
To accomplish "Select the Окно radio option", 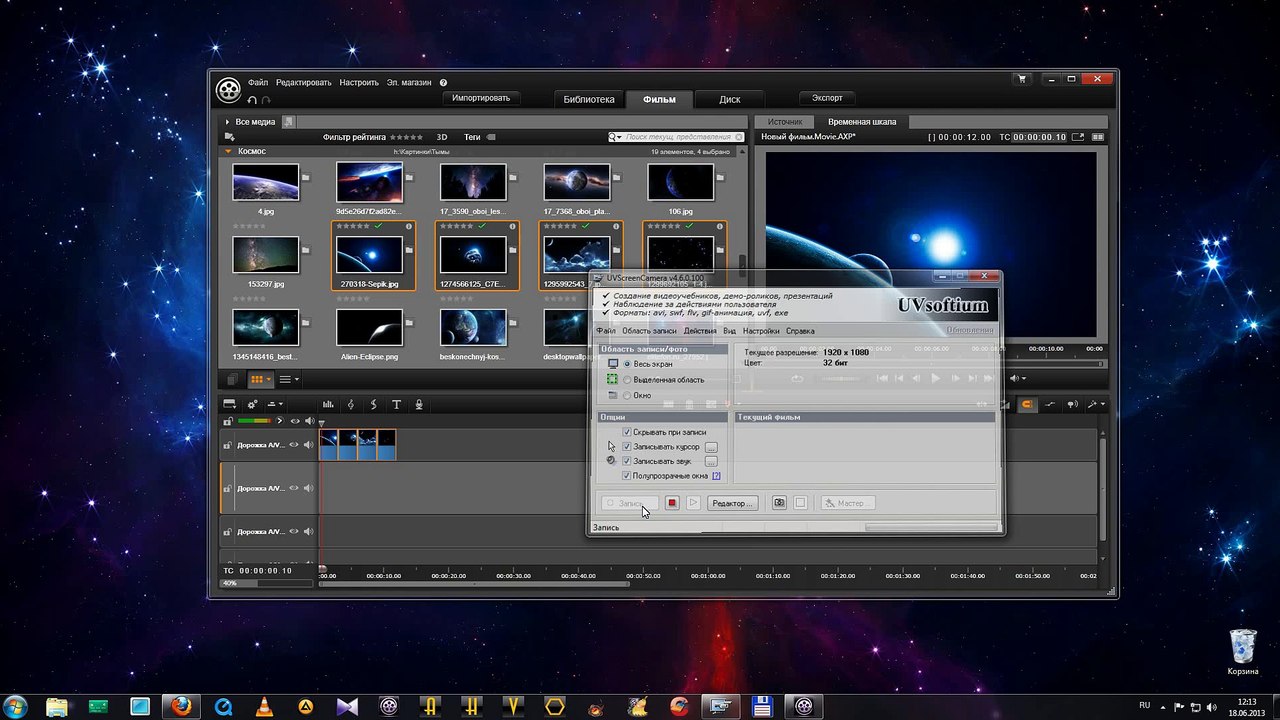I will tap(627, 396).
